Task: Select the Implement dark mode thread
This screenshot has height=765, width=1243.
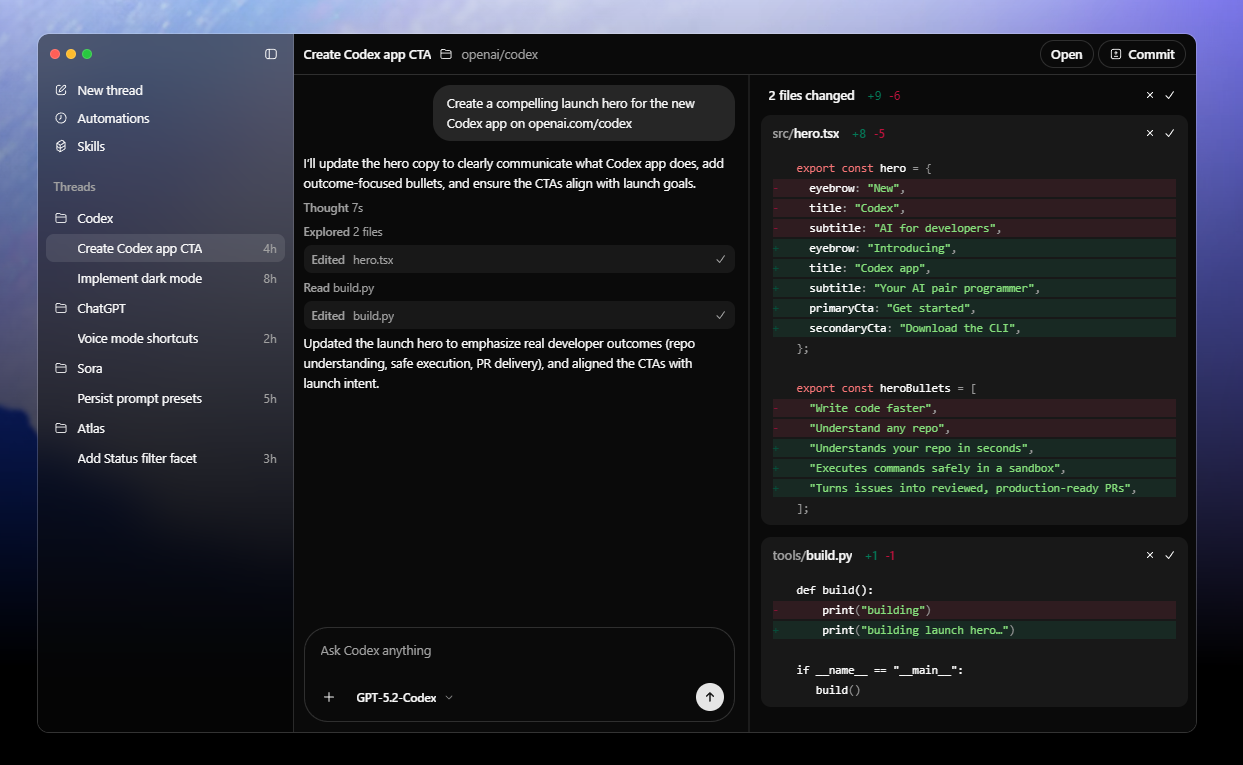Action: 139,278
